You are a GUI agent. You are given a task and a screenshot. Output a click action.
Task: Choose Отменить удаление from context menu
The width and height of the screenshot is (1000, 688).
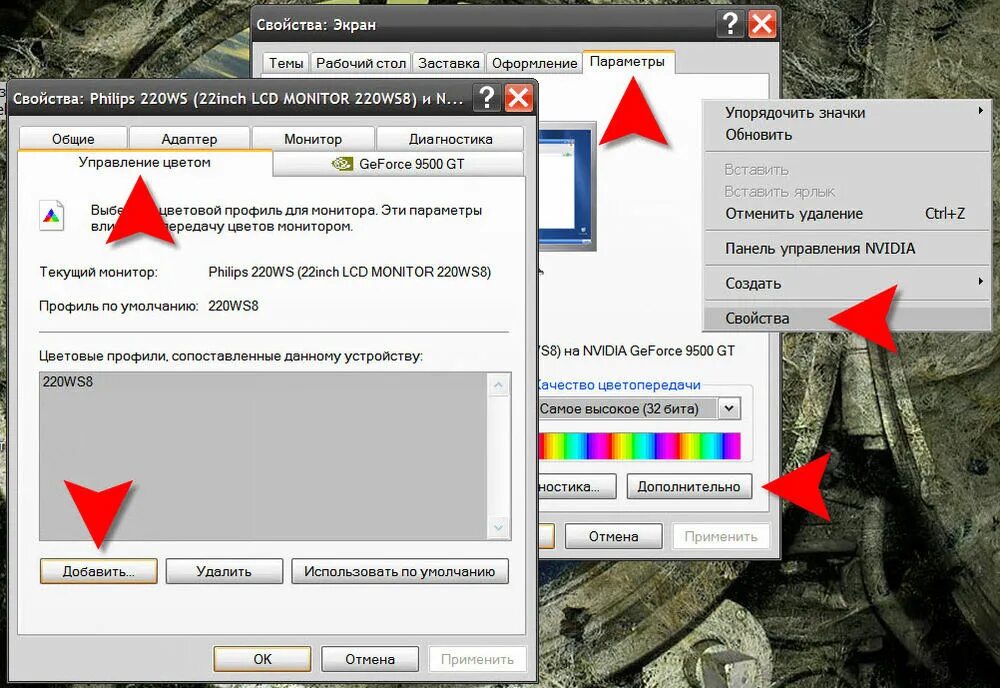846,214
